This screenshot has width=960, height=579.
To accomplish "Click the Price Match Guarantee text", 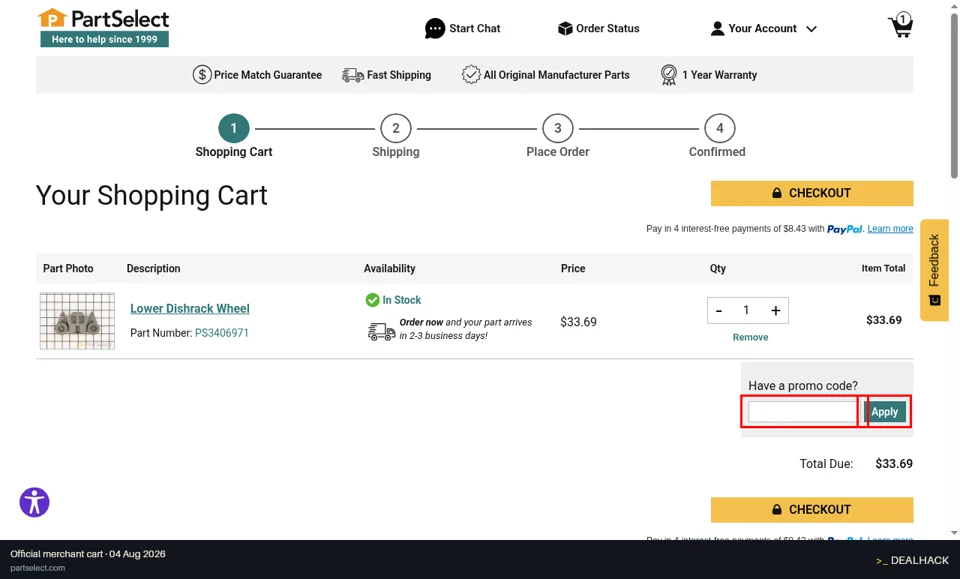I will tap(268, 75).
